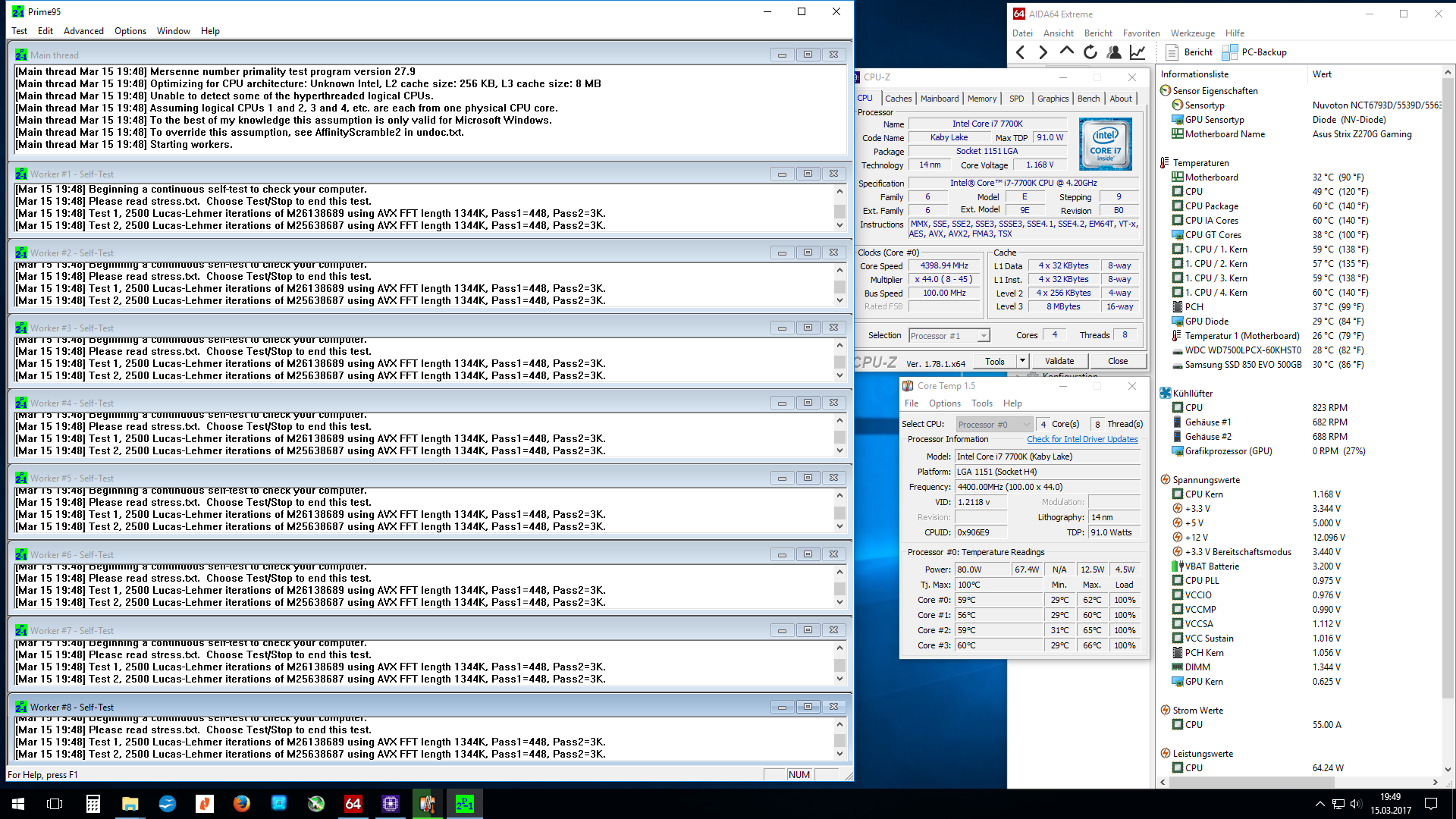Click Check for Intel Driver Updates link

[x=1082, y=439]
